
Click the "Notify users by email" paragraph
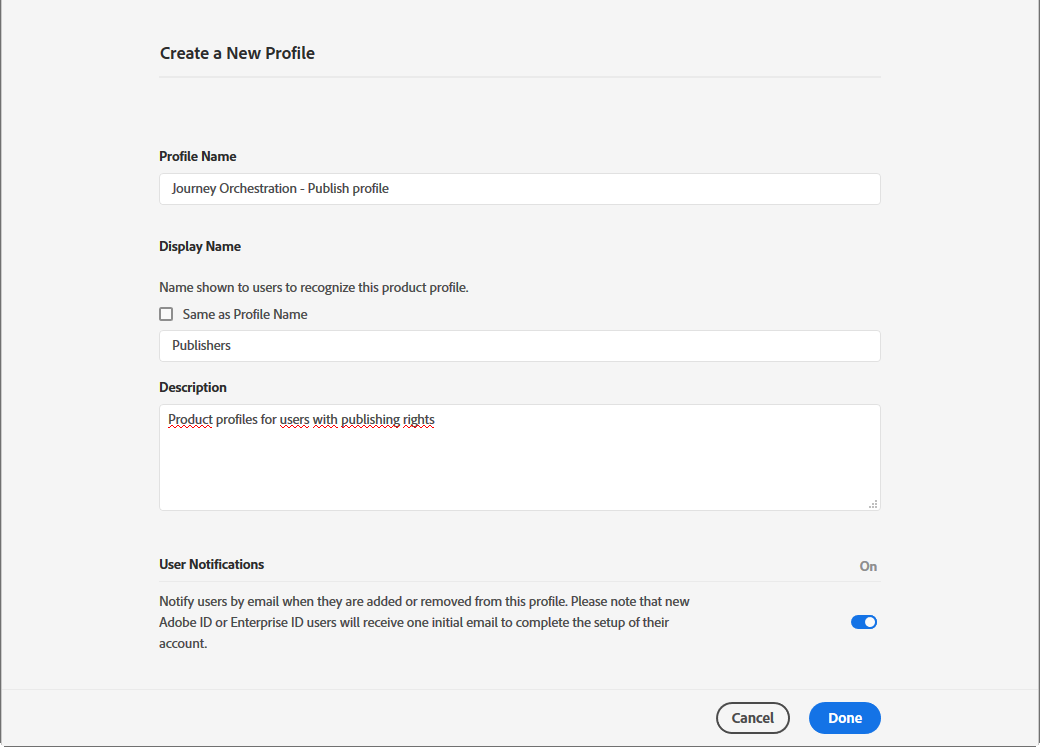pos(424,622)
